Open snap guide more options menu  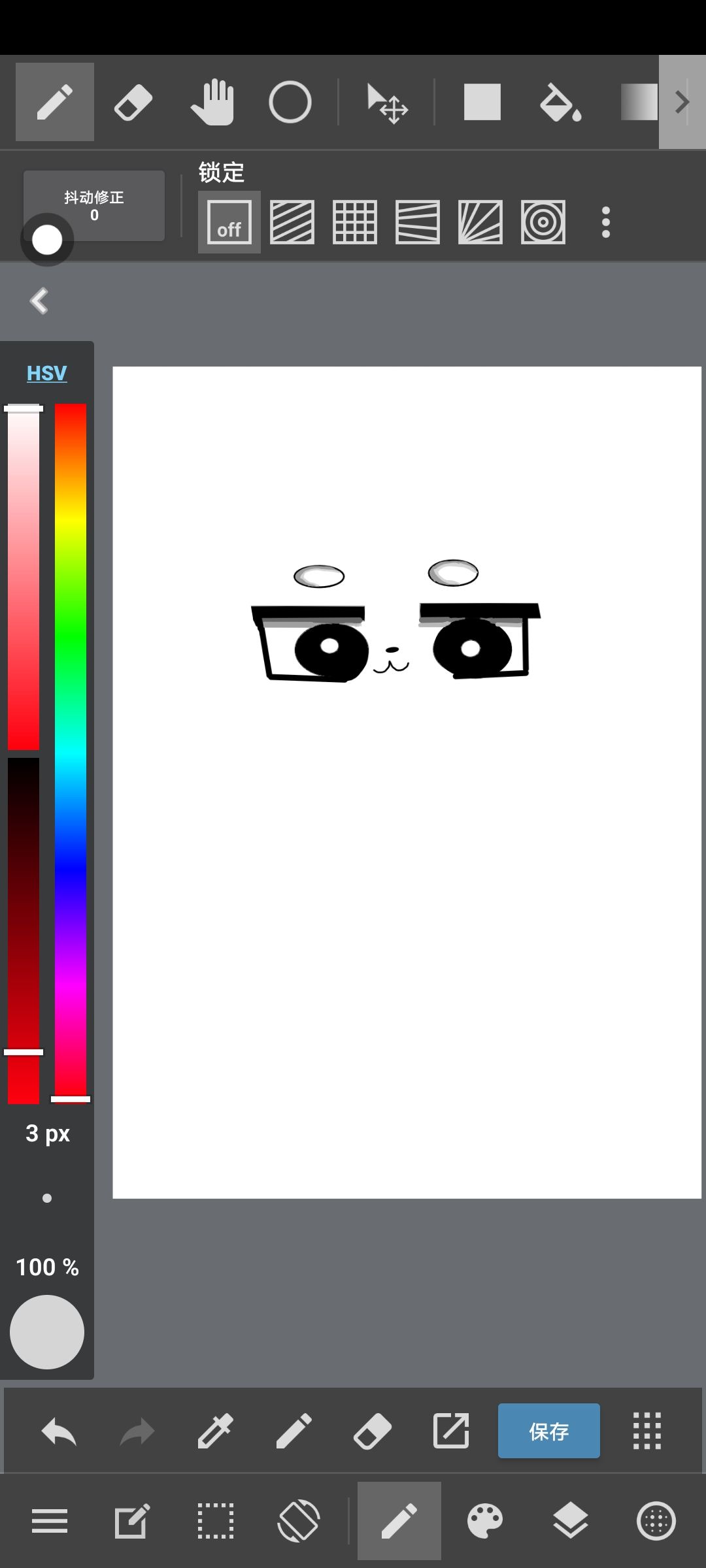[x=606, y=222]
